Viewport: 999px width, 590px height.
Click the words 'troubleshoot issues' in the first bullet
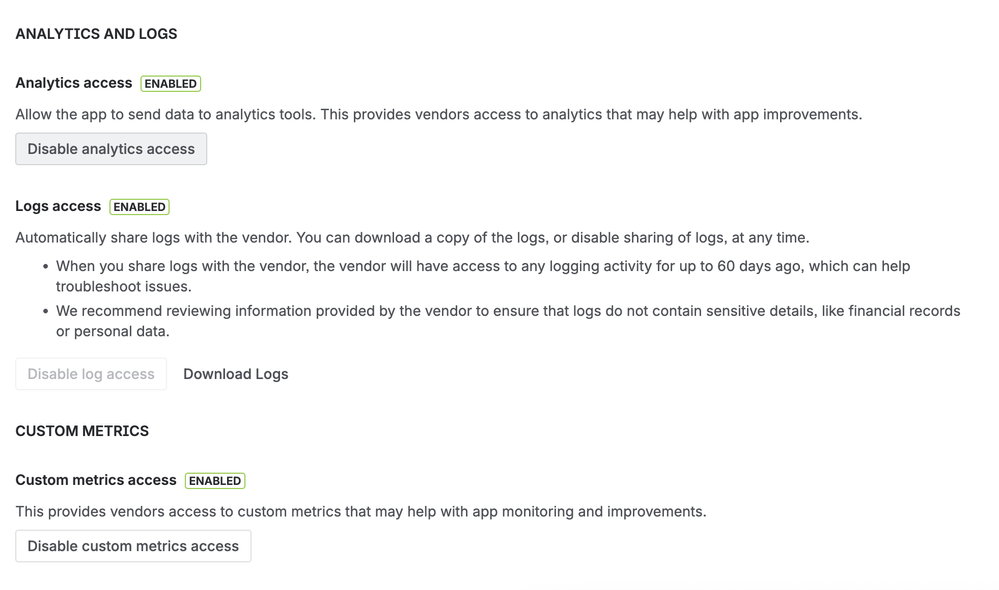pos(124,287)
